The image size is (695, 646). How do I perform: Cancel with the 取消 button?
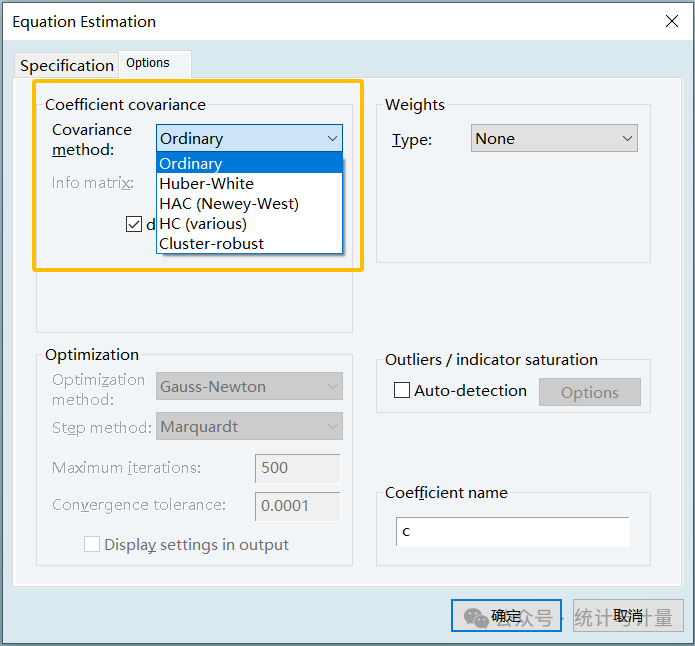click(x=628, y=615)
